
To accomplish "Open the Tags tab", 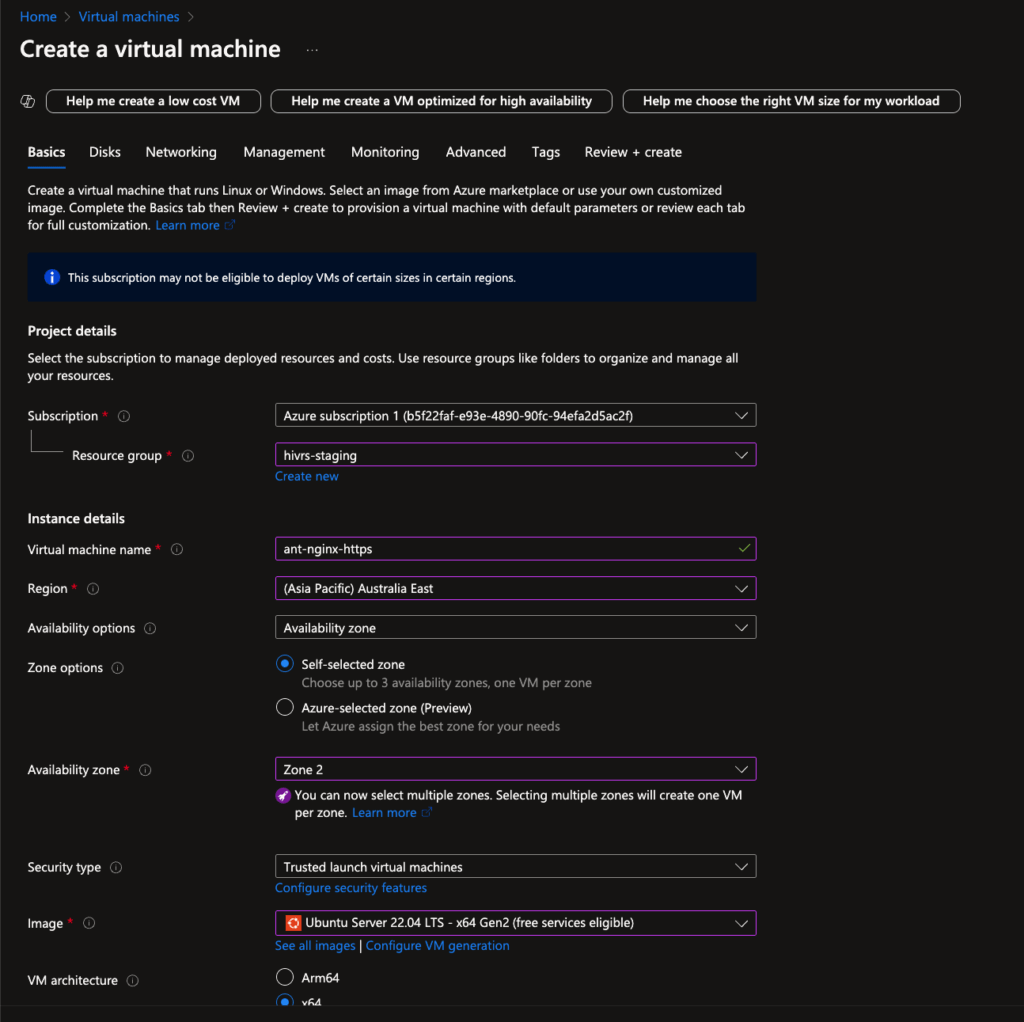I will [x=545, y=152].
